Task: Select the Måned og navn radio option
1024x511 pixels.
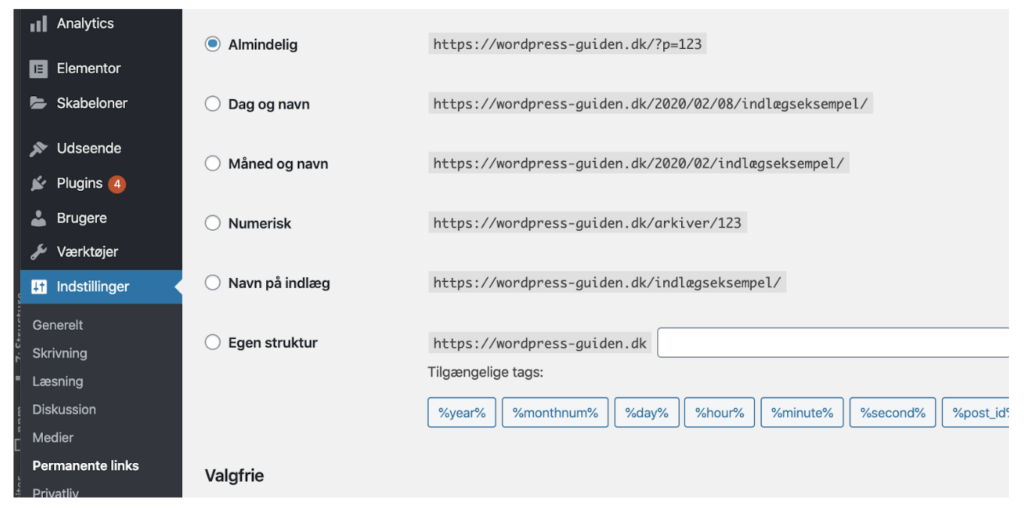Action: 213,163
